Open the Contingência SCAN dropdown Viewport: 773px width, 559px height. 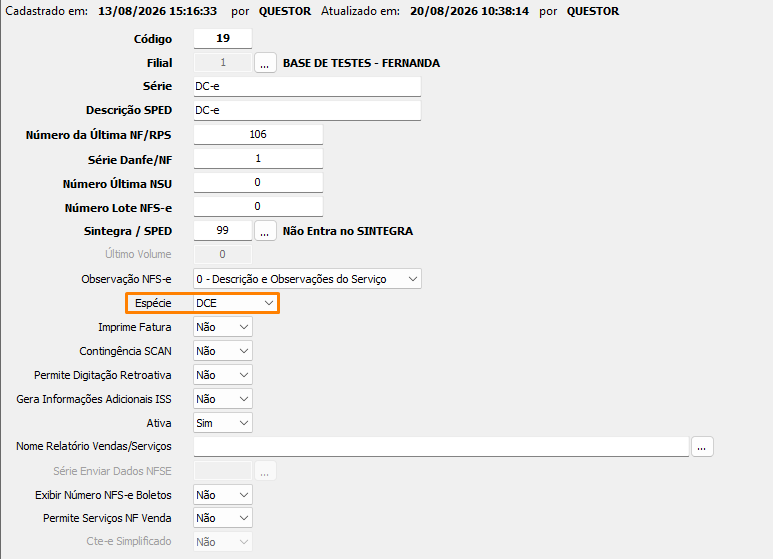tap(223, 351)
